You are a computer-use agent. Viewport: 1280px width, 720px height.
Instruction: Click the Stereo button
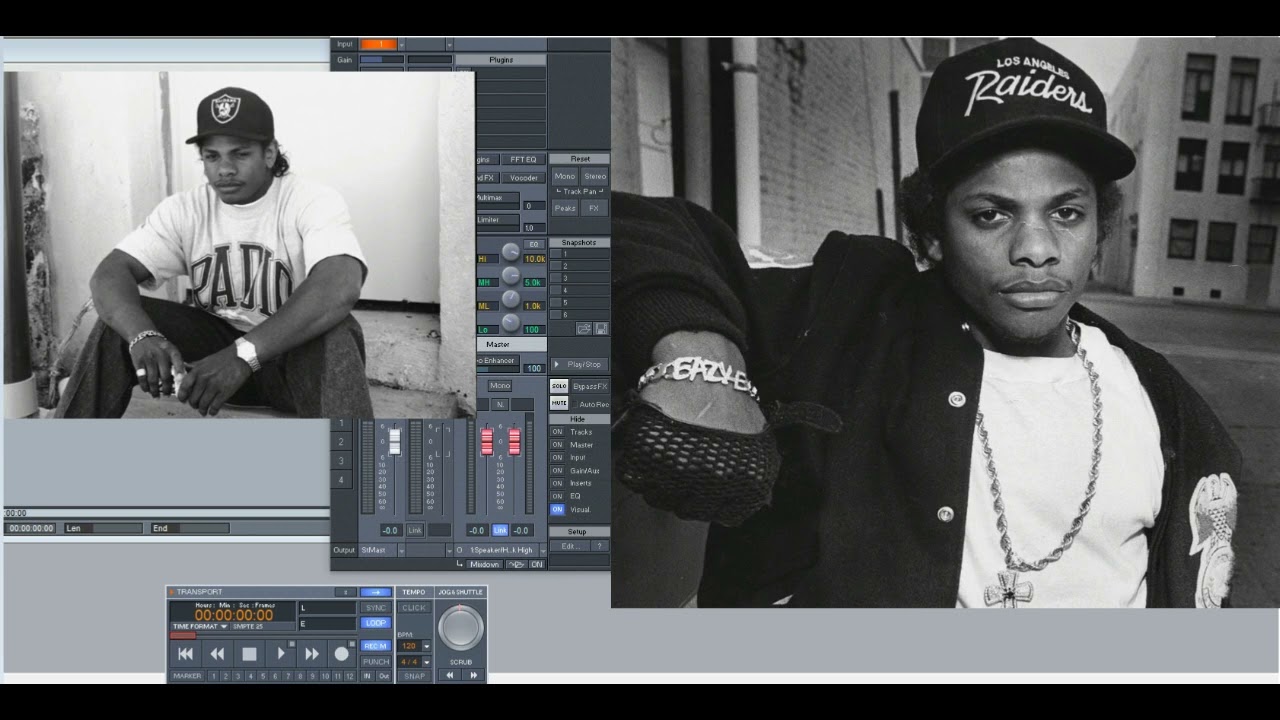pyautogui.click(x=595, y=177)
